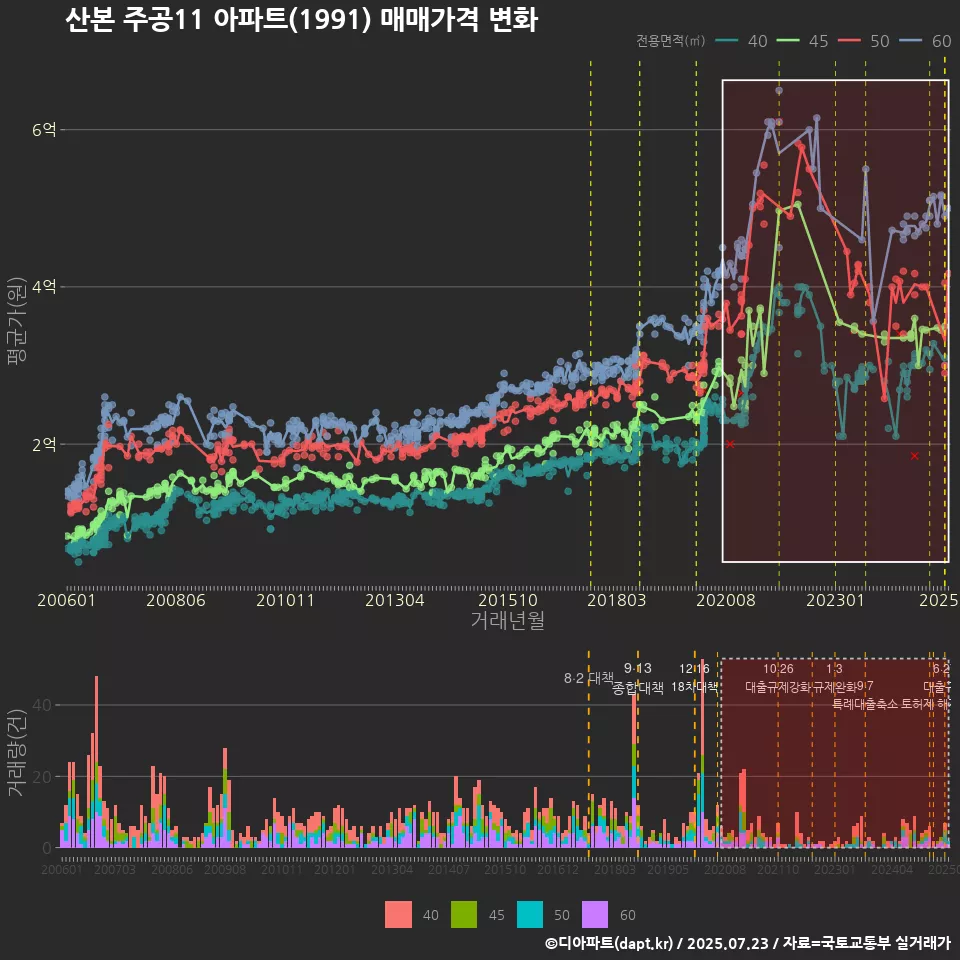Click 201803 on the price chart x-axis
Screen dimensions: 960x960
617,600
